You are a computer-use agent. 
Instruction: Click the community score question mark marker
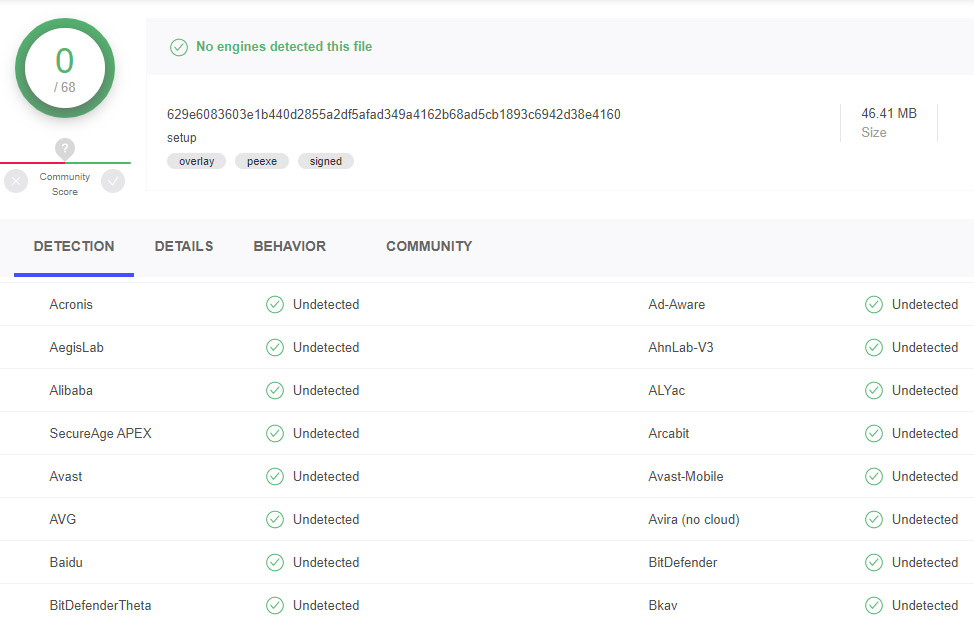[x=65, y=149]
